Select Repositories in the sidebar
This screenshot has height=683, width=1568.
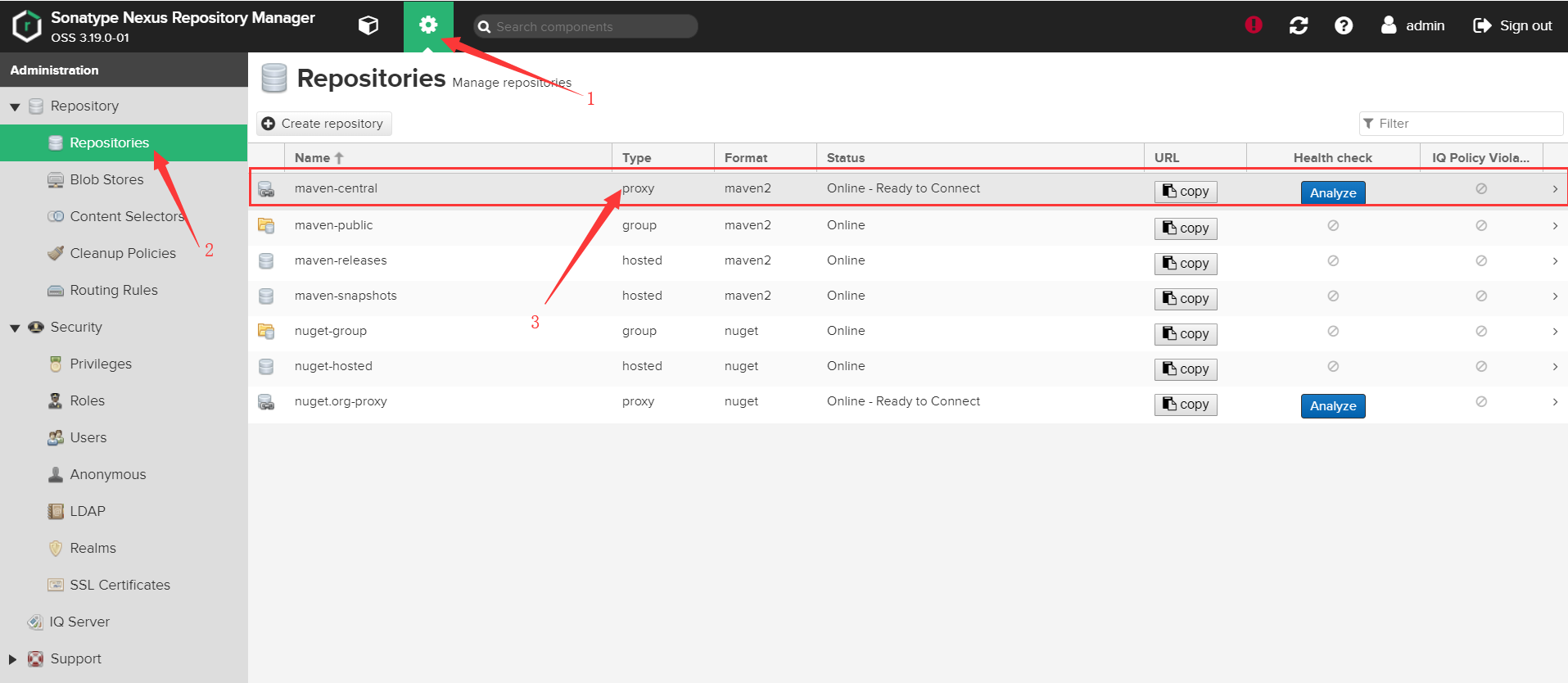click(x=124, y=142)
